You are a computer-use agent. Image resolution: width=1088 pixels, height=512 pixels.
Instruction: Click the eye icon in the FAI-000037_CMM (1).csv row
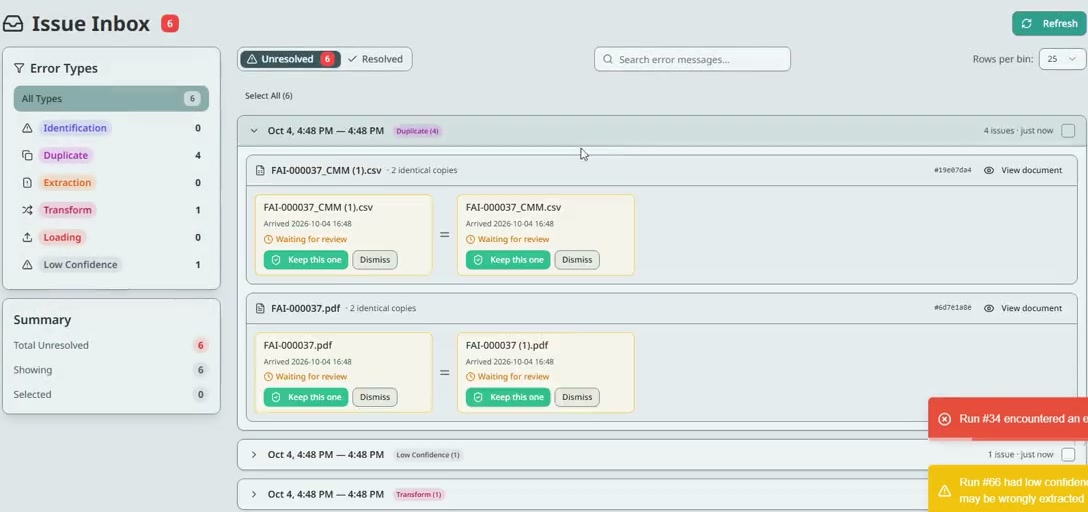coord(989,170)
